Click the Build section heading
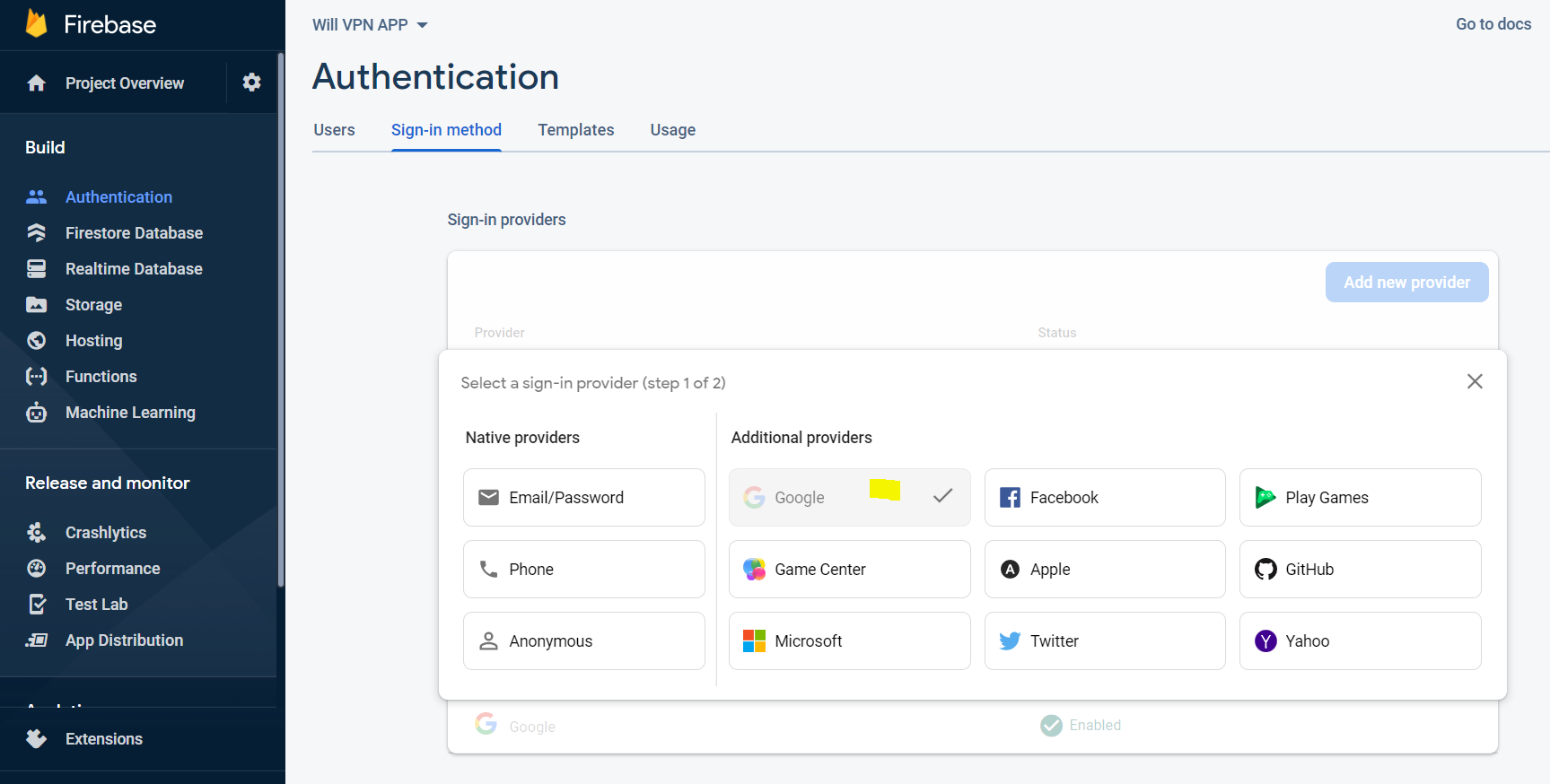 point(45,147)
